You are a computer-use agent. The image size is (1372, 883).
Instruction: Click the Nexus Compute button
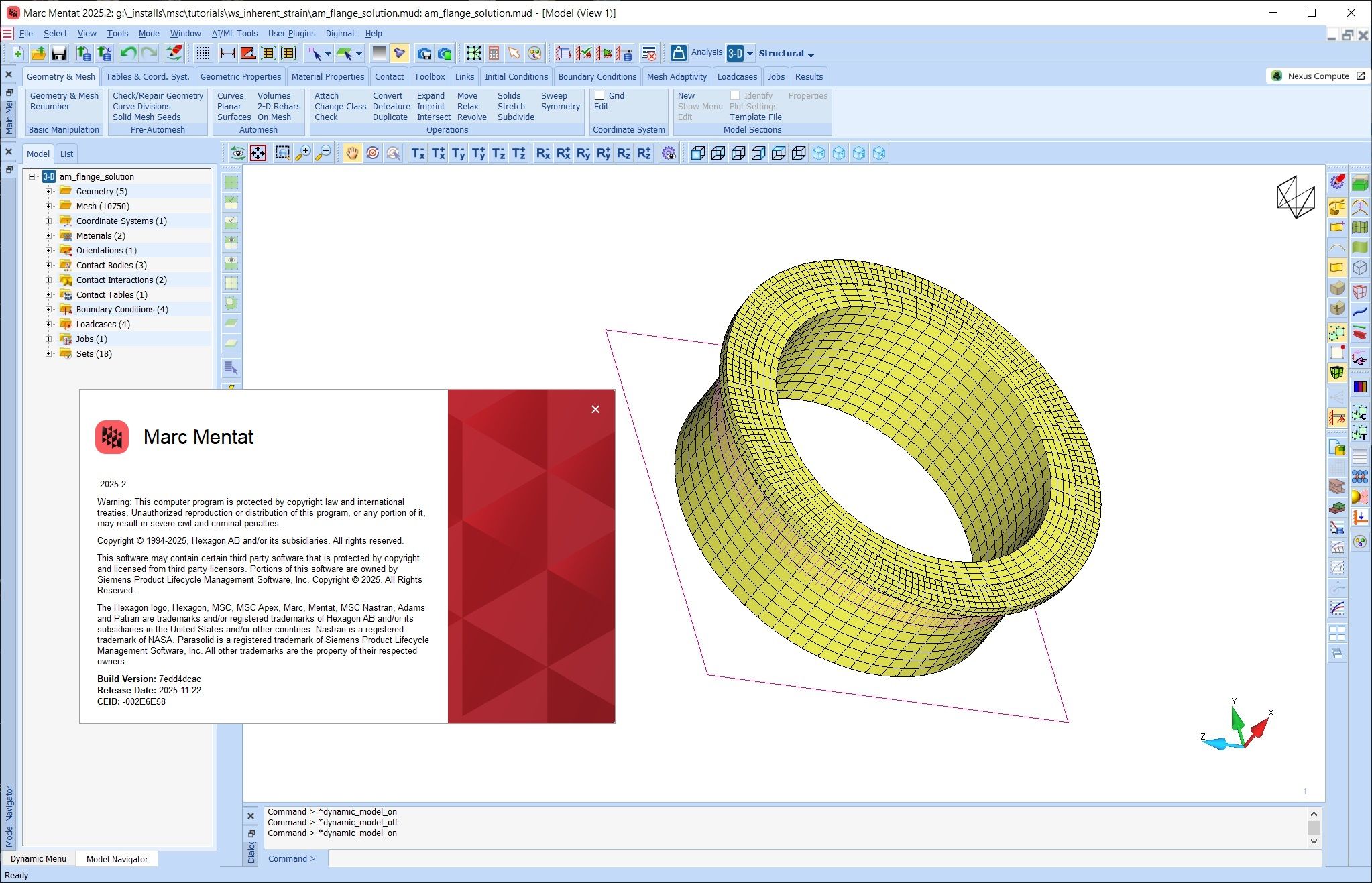(1318, 76)
